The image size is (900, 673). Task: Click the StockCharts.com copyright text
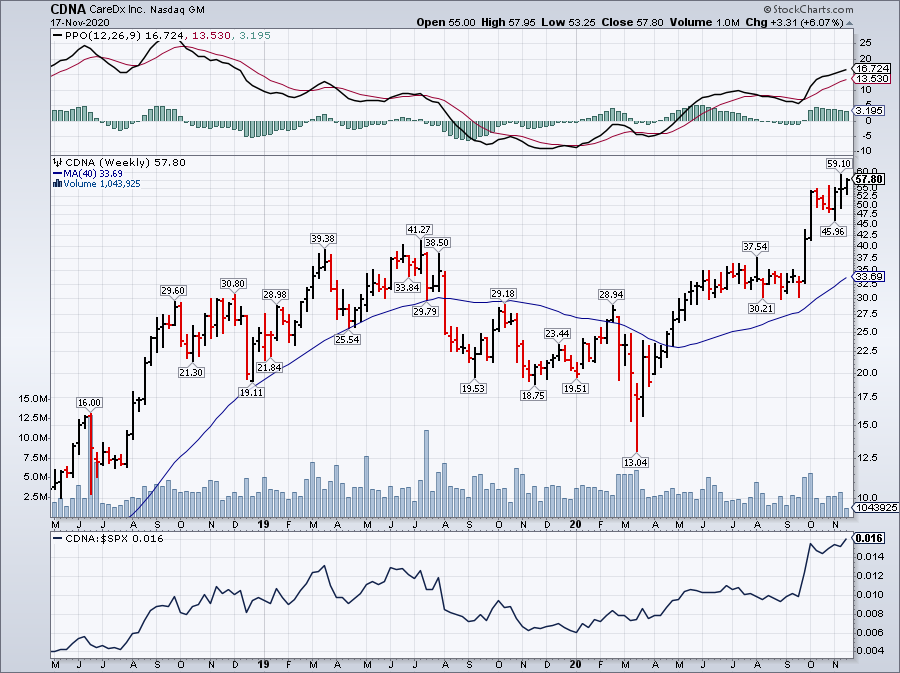tap(808, 10)
